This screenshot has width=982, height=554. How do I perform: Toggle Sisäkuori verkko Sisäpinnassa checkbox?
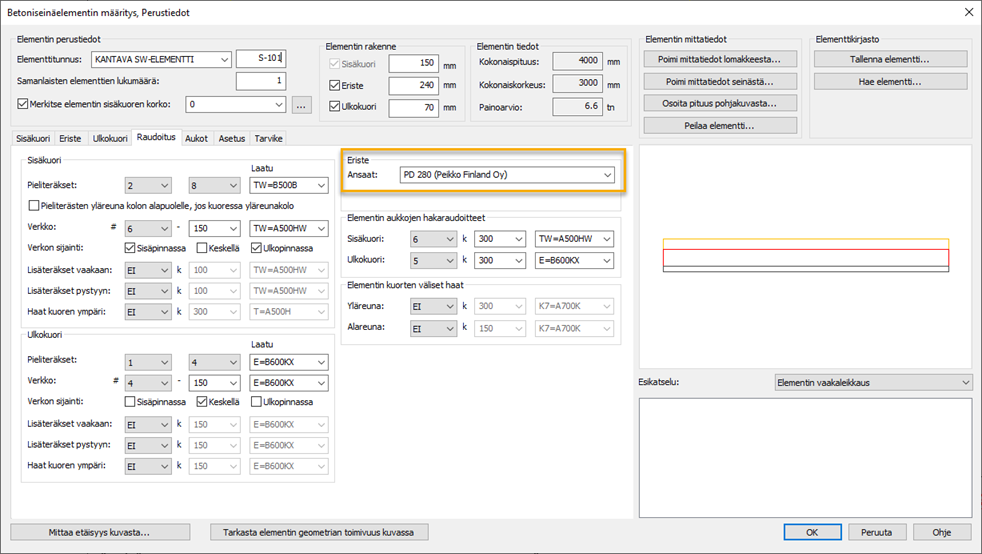pos(130,248)
